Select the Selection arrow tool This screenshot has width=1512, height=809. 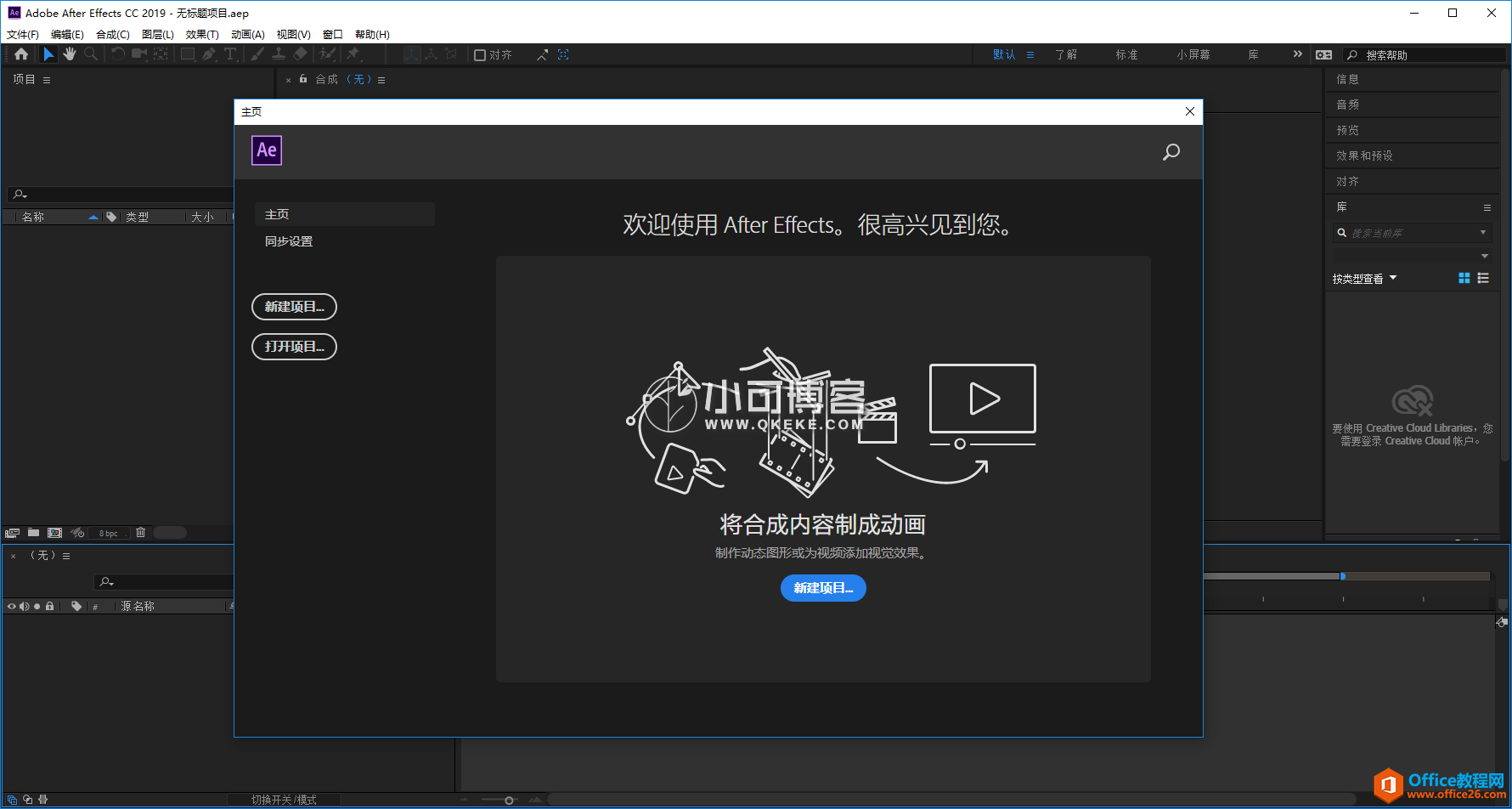coord(48,54)
